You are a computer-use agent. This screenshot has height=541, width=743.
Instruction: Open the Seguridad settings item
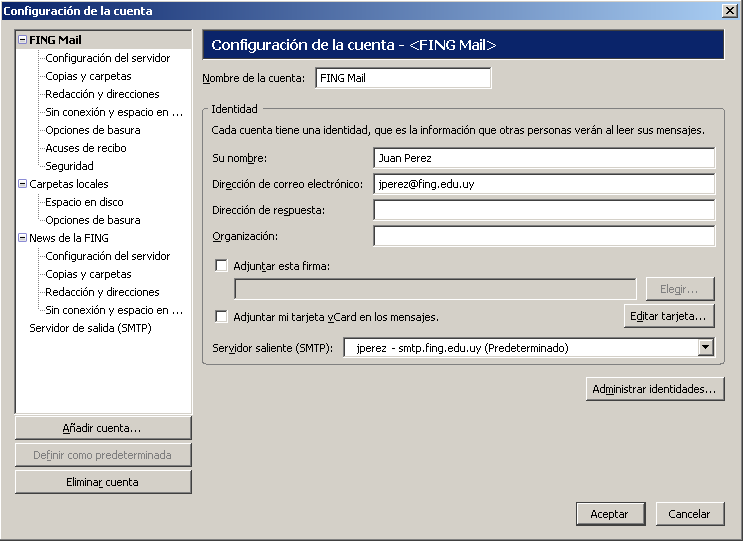pyautogui.click(x=69, y=166)
